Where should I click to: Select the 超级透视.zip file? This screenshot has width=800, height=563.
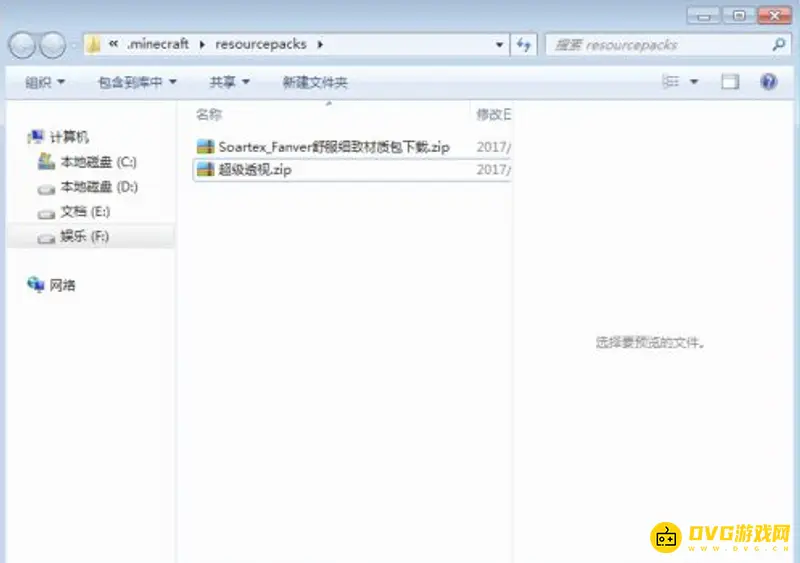pos(255,170)
